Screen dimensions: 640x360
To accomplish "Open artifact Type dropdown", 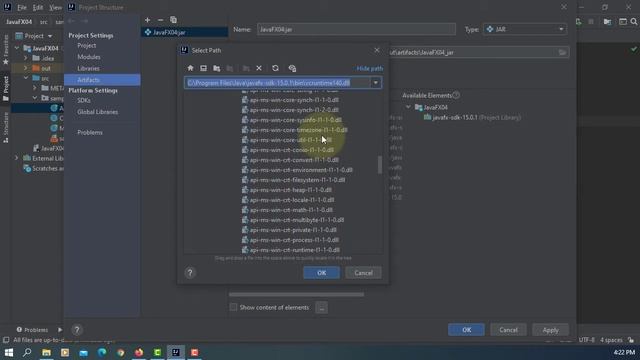I will point(524,29).
